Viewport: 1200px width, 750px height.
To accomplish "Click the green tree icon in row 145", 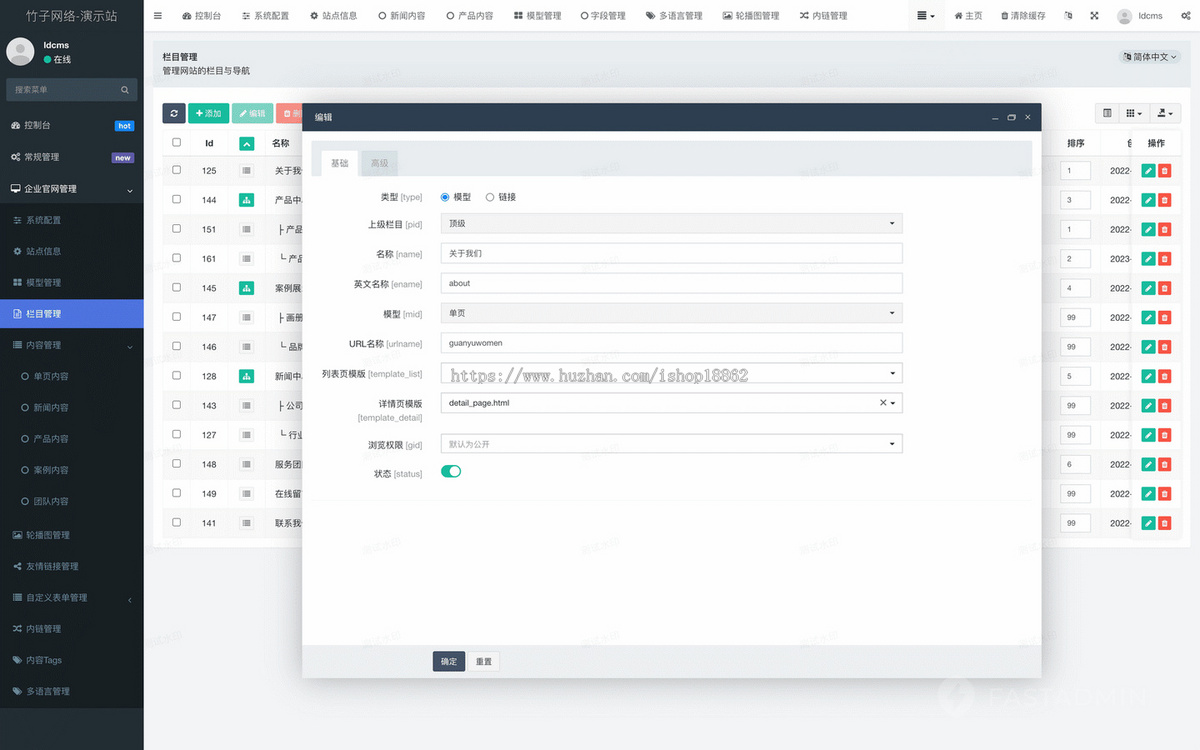I will point(246,288).
